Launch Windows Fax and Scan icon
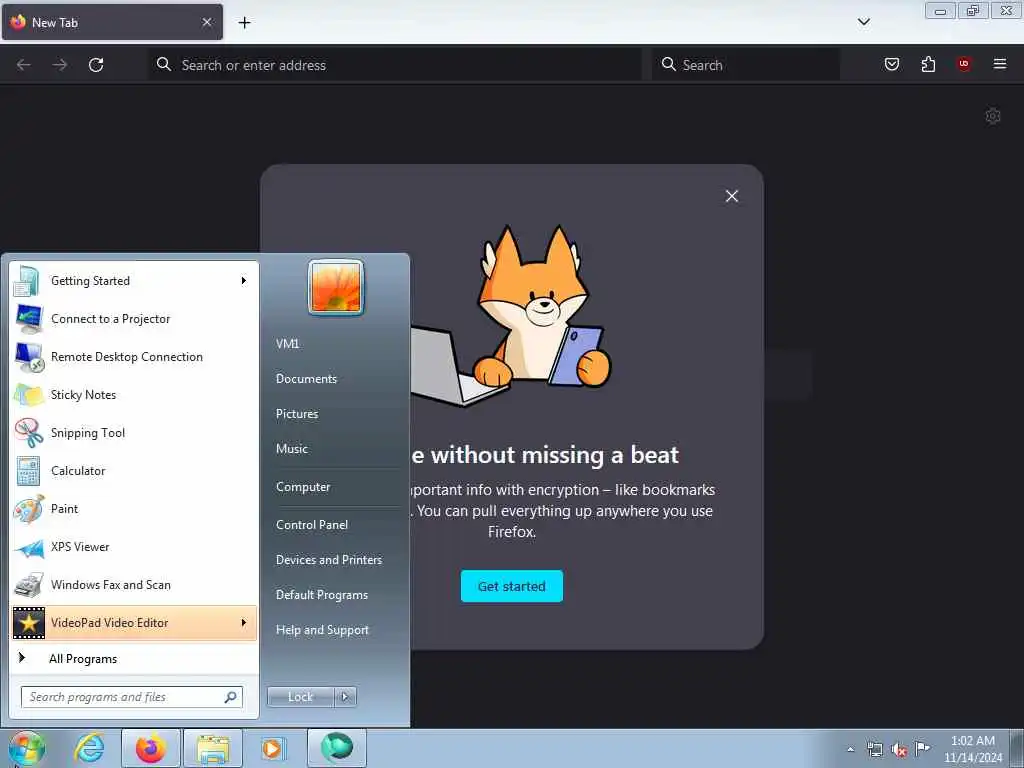1024x768 pixels. click(x=28, y=585)
